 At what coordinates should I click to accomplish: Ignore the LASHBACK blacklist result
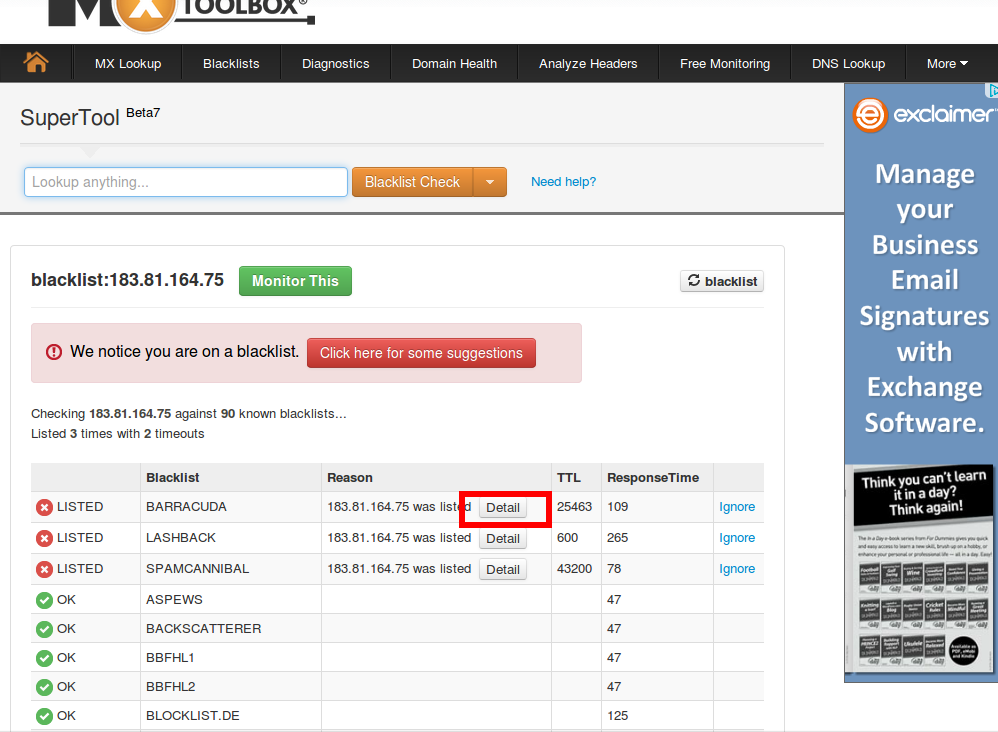[x=737, y=538]
